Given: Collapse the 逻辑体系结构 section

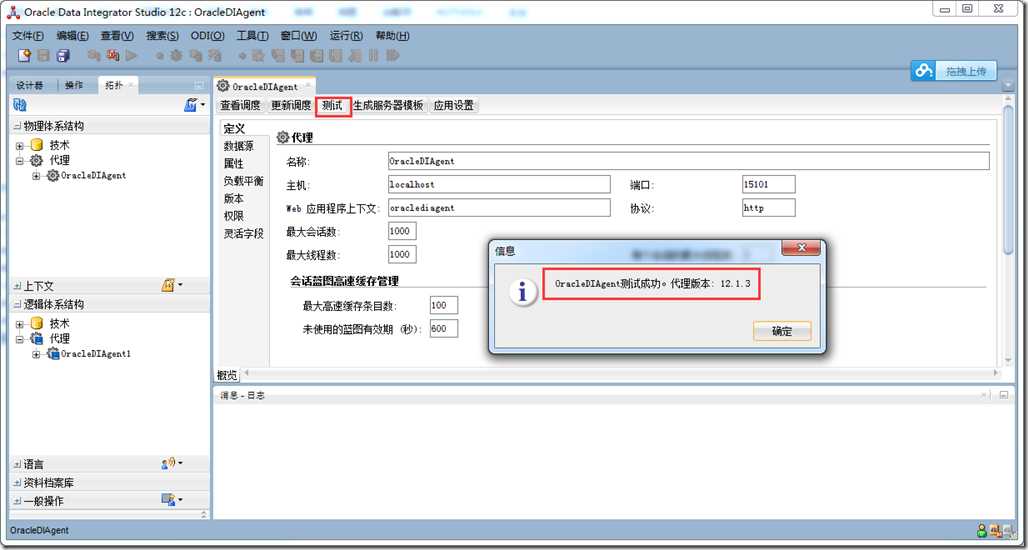Looking at the screenshot, I should 17,305.
